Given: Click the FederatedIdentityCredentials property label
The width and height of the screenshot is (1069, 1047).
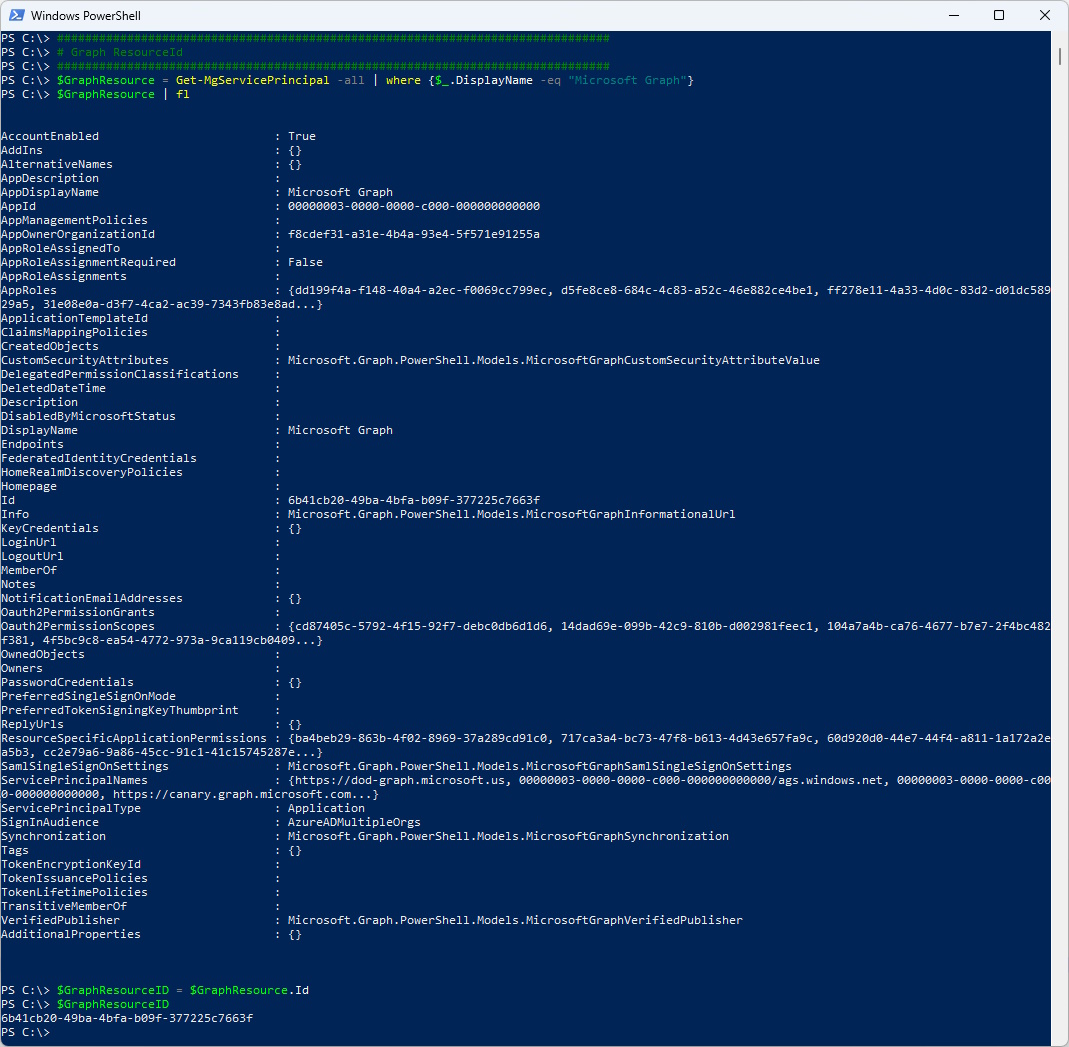Looking at the screenshot, I should pos(99,458).
